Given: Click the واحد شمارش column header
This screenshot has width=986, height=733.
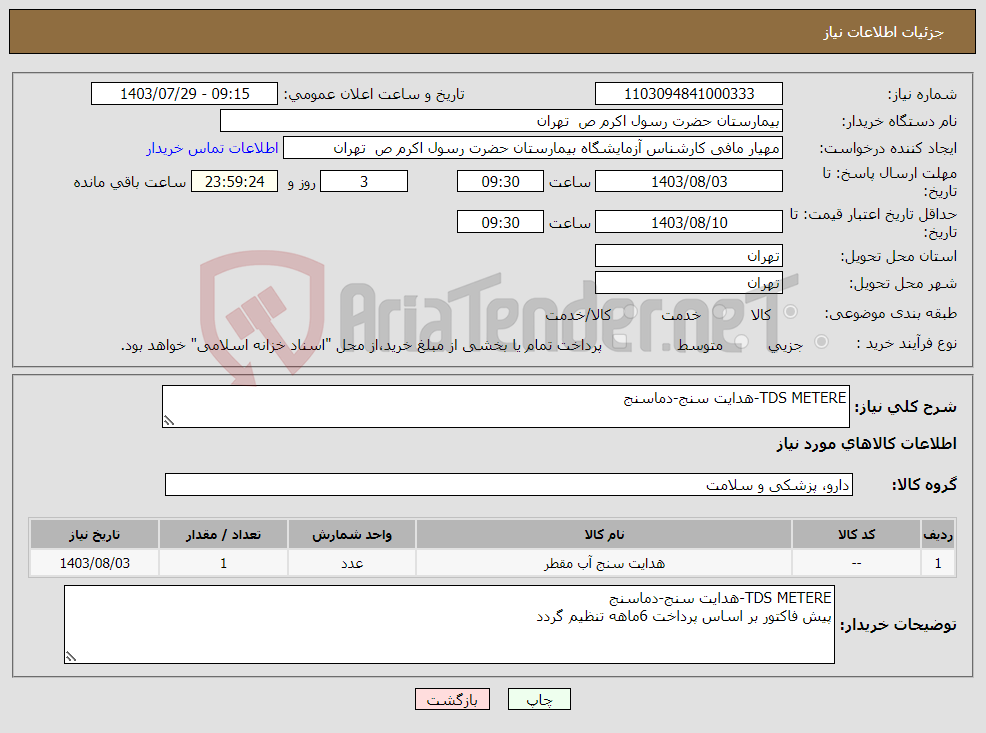Looking at the screenshot, I should [x=352, y=534].
